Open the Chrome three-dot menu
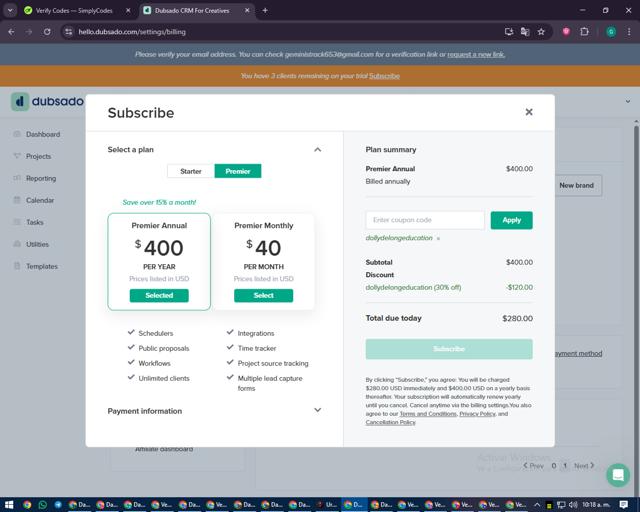640x512 pixels. click(x=629, y=32)
